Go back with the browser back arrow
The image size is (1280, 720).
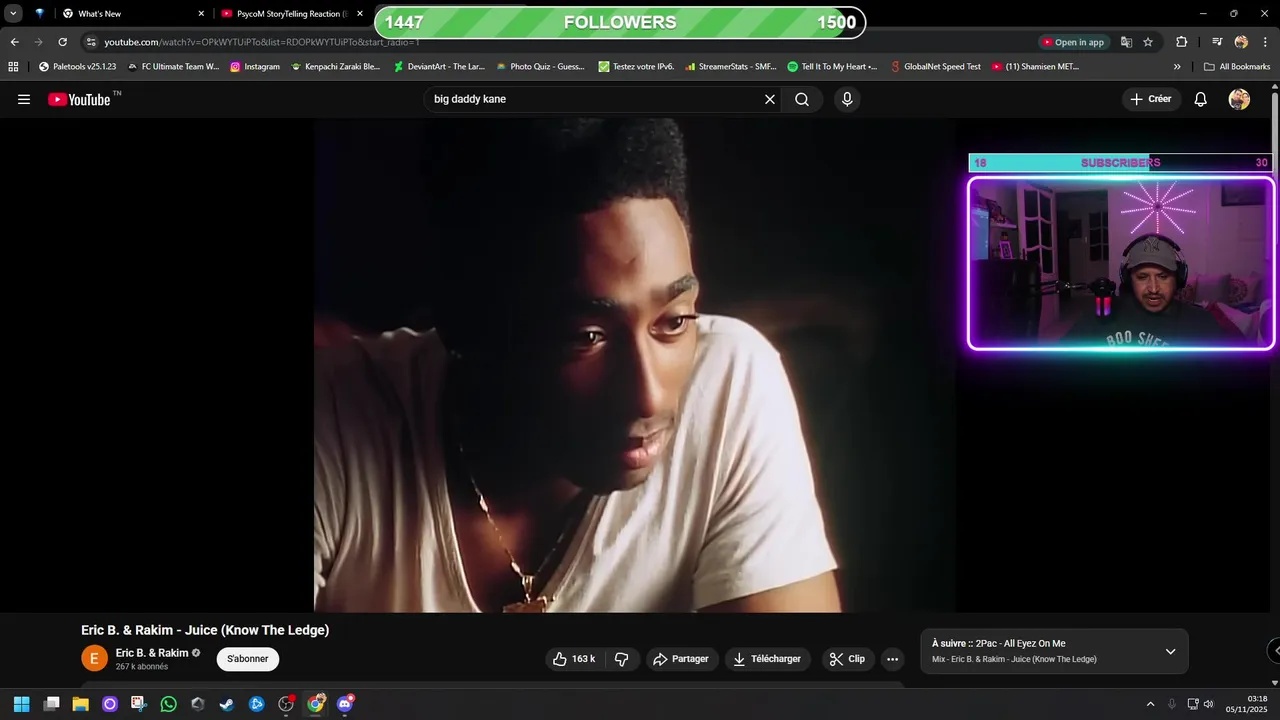pyautogui.click(x=14, y=42)
